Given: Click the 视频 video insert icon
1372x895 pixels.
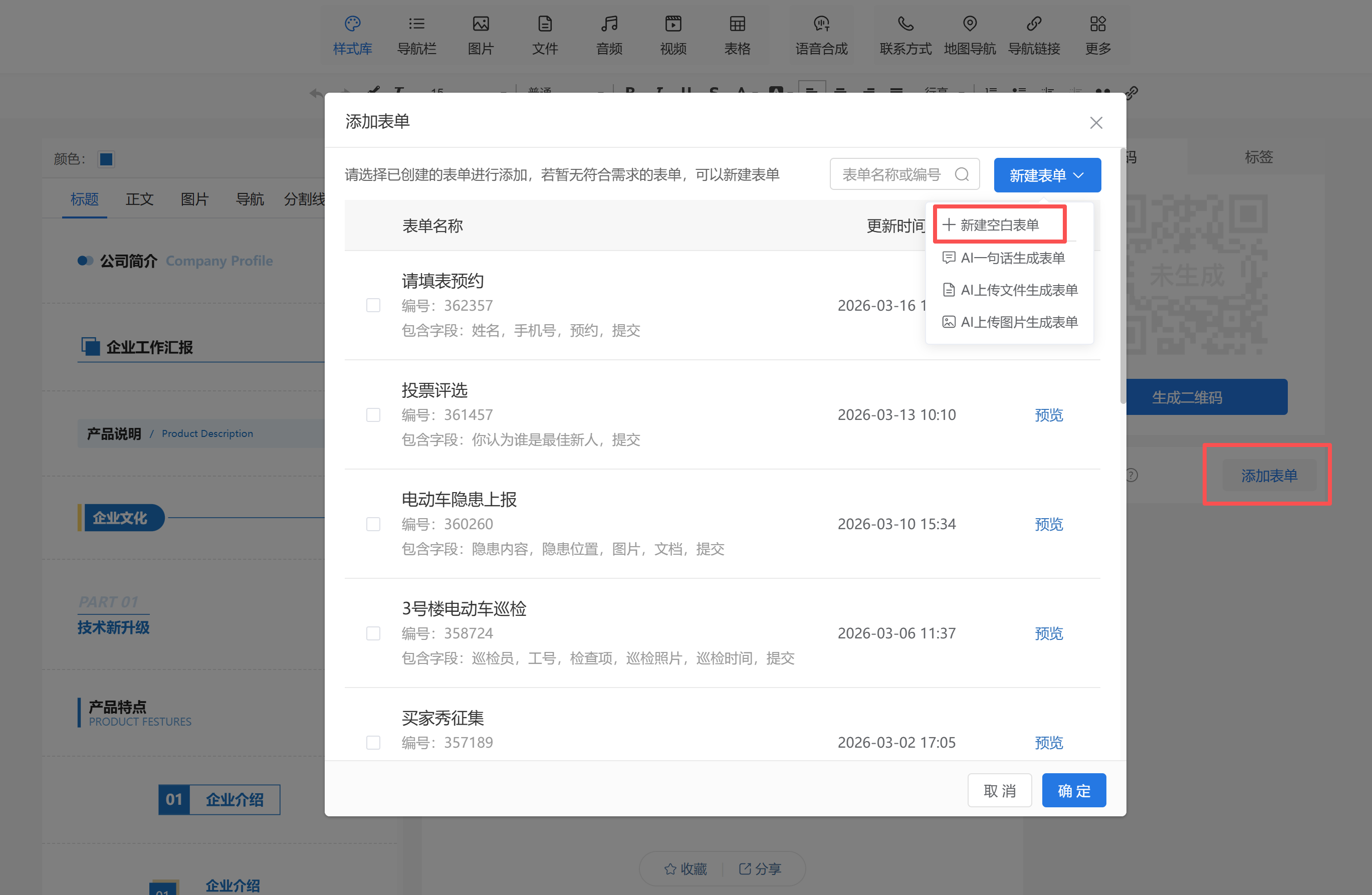Looking at the screenshot, I should (673, 24).
